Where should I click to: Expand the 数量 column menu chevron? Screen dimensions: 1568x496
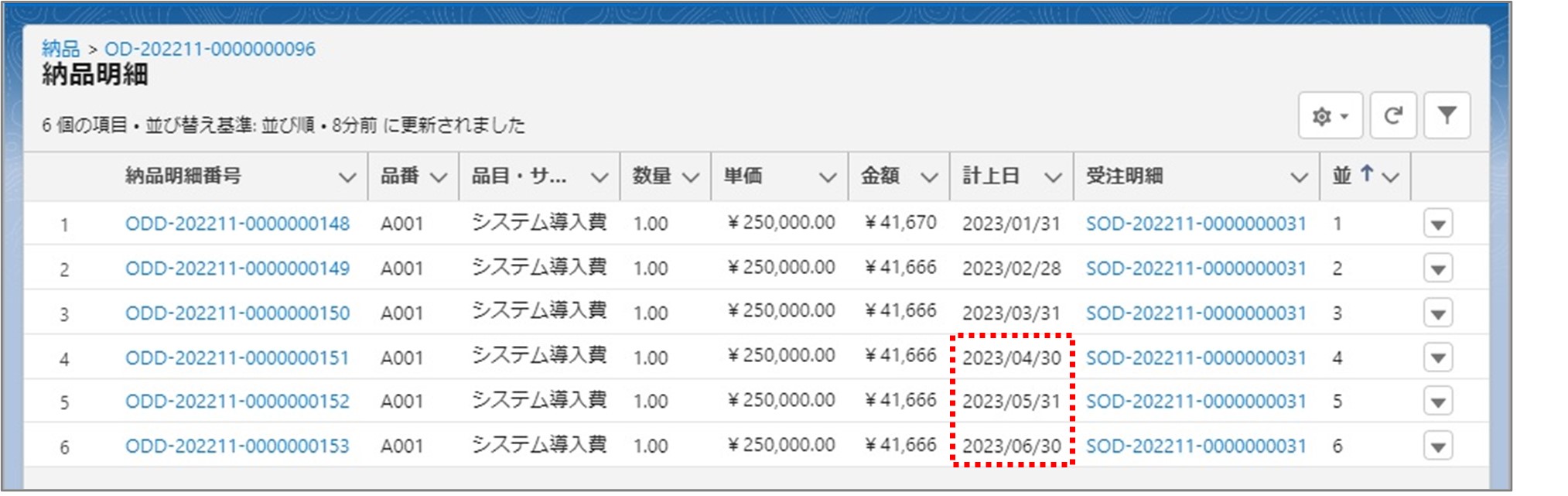[x=691, y=177]
